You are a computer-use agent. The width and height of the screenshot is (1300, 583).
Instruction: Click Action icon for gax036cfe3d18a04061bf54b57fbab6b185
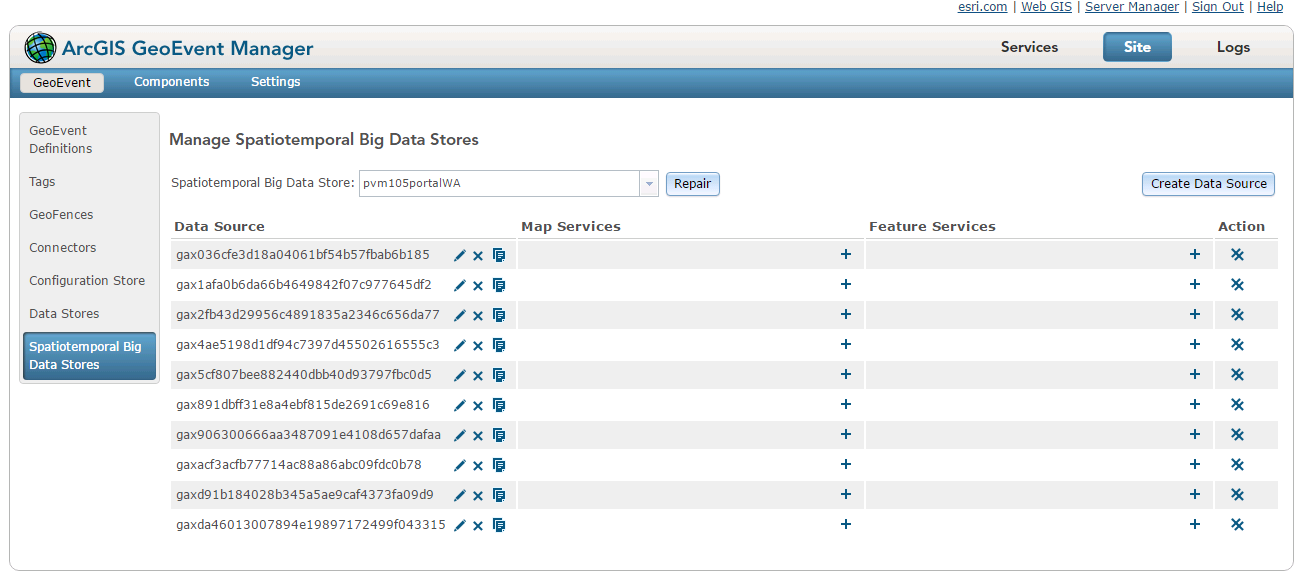click(1237, 254)
